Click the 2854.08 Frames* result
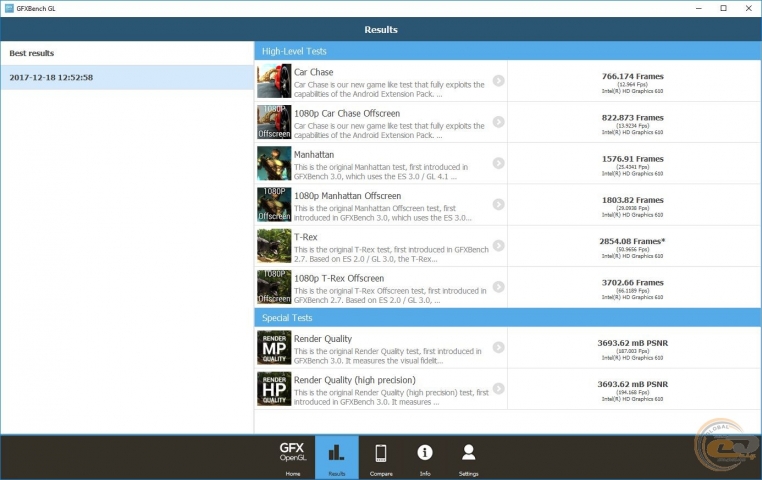762x480 pixels. pyautogui.click(x=632, y=241)
